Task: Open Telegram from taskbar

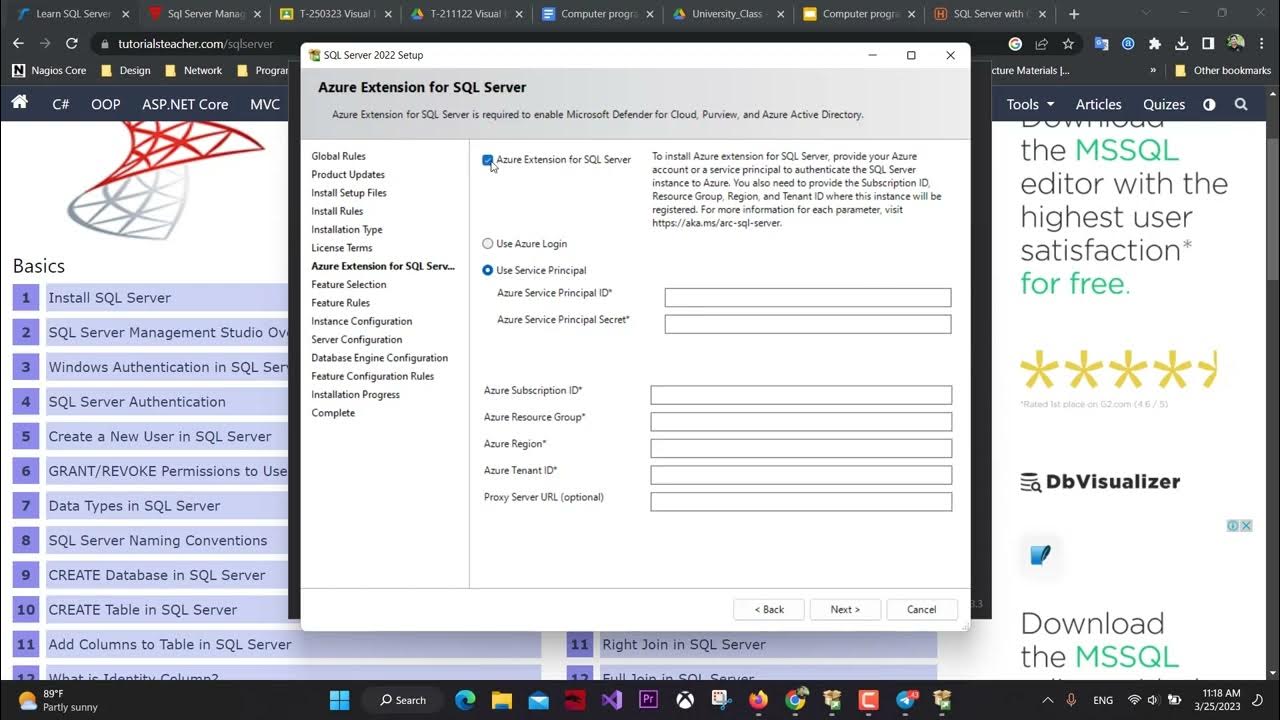Action: [906, 699]
